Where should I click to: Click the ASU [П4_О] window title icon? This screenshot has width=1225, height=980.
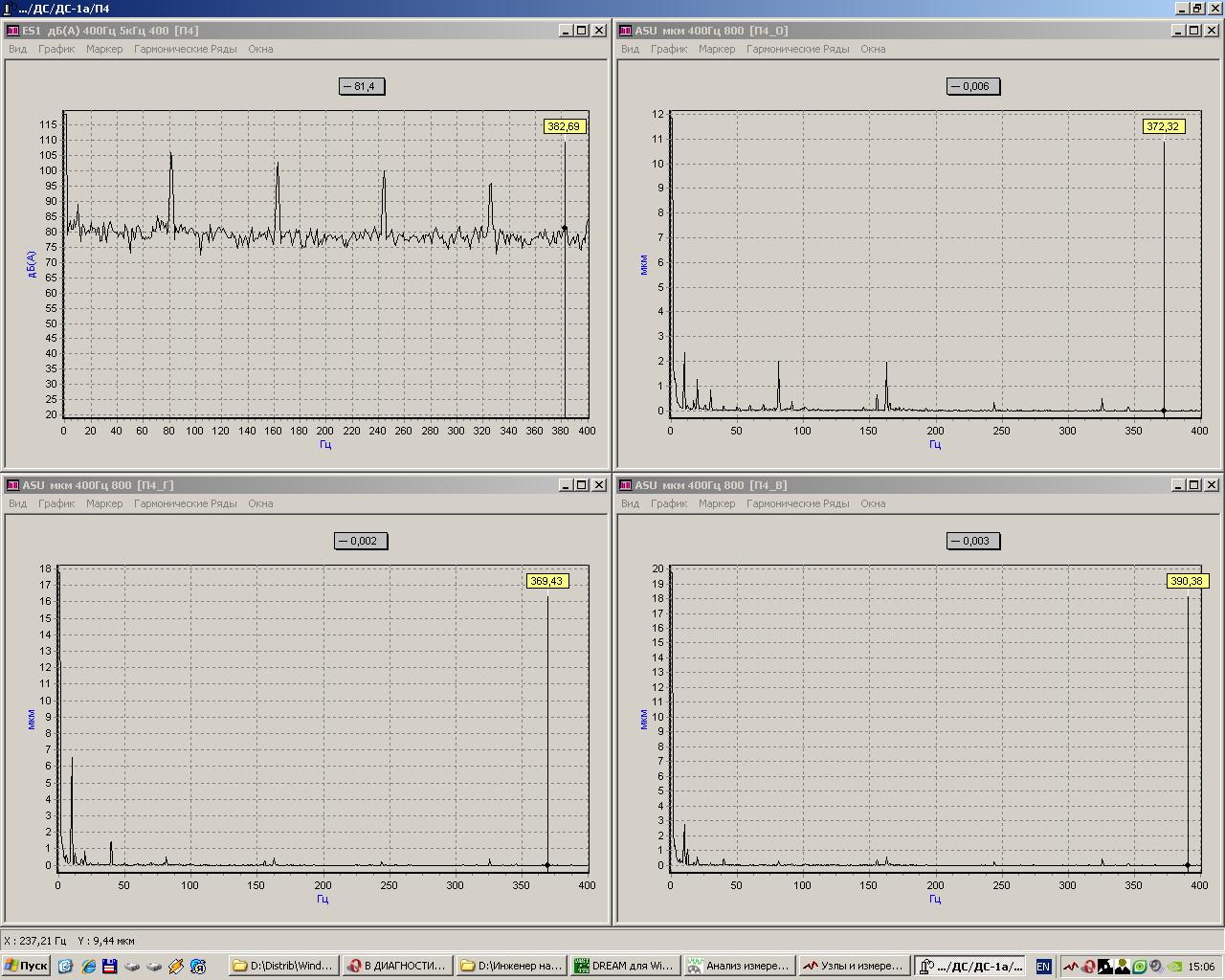point(626,31)
